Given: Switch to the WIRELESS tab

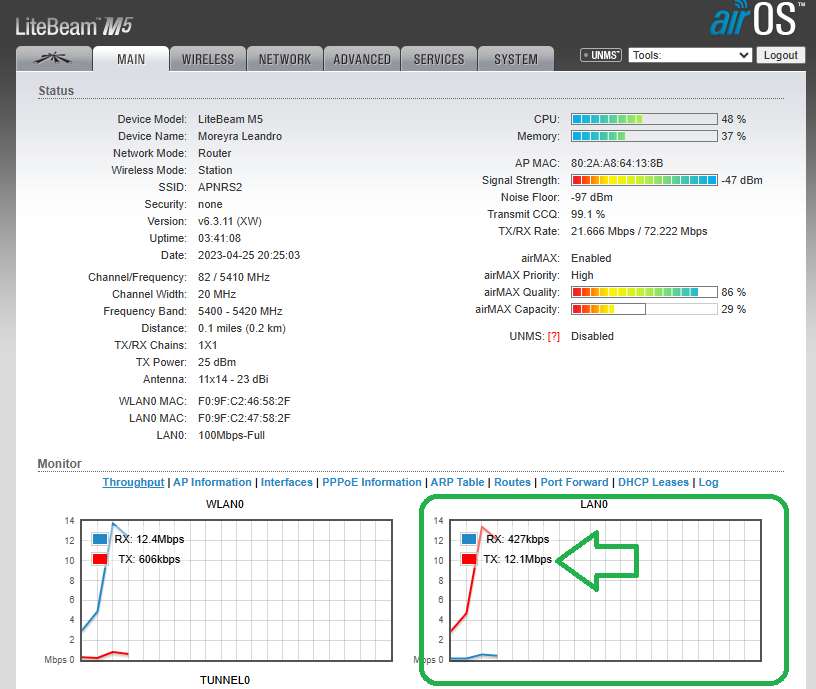Looking at the screenshot, I should click(207, 59).
